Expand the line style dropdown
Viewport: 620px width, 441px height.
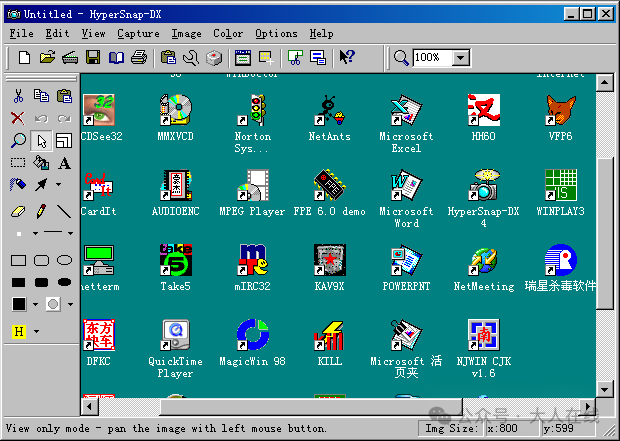[70, 234]
